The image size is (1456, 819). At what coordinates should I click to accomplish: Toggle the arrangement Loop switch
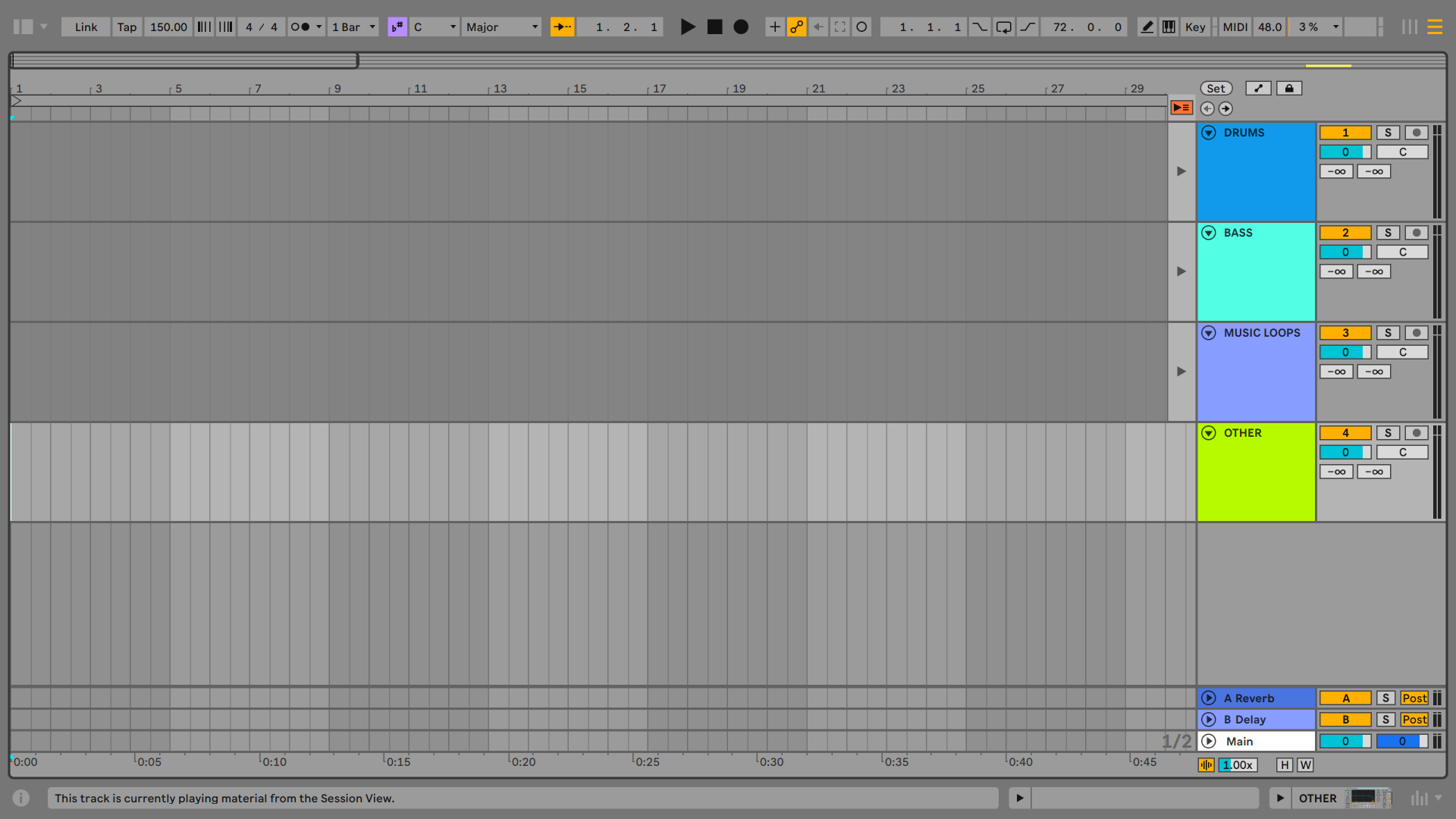tap(1003, 27)
